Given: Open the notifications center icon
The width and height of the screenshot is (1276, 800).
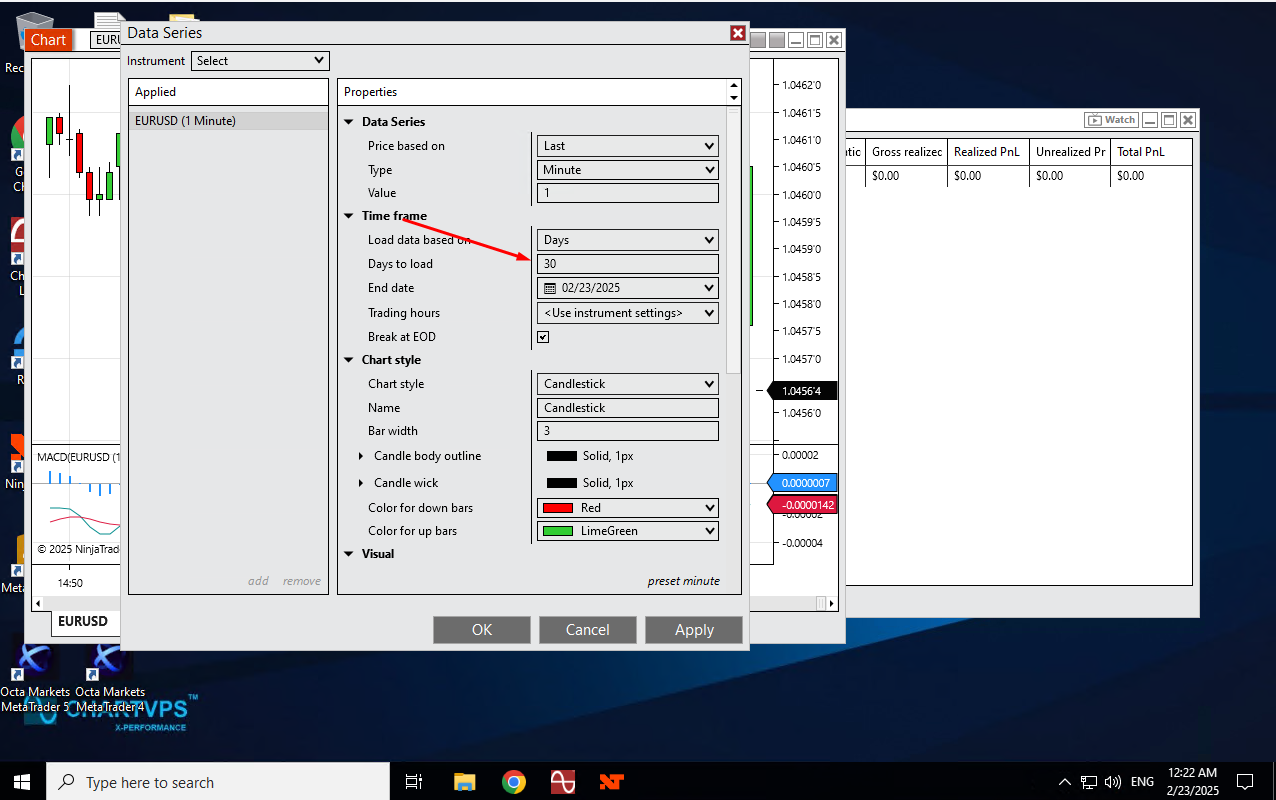Looking at the screenshot, I should 1245,782.
